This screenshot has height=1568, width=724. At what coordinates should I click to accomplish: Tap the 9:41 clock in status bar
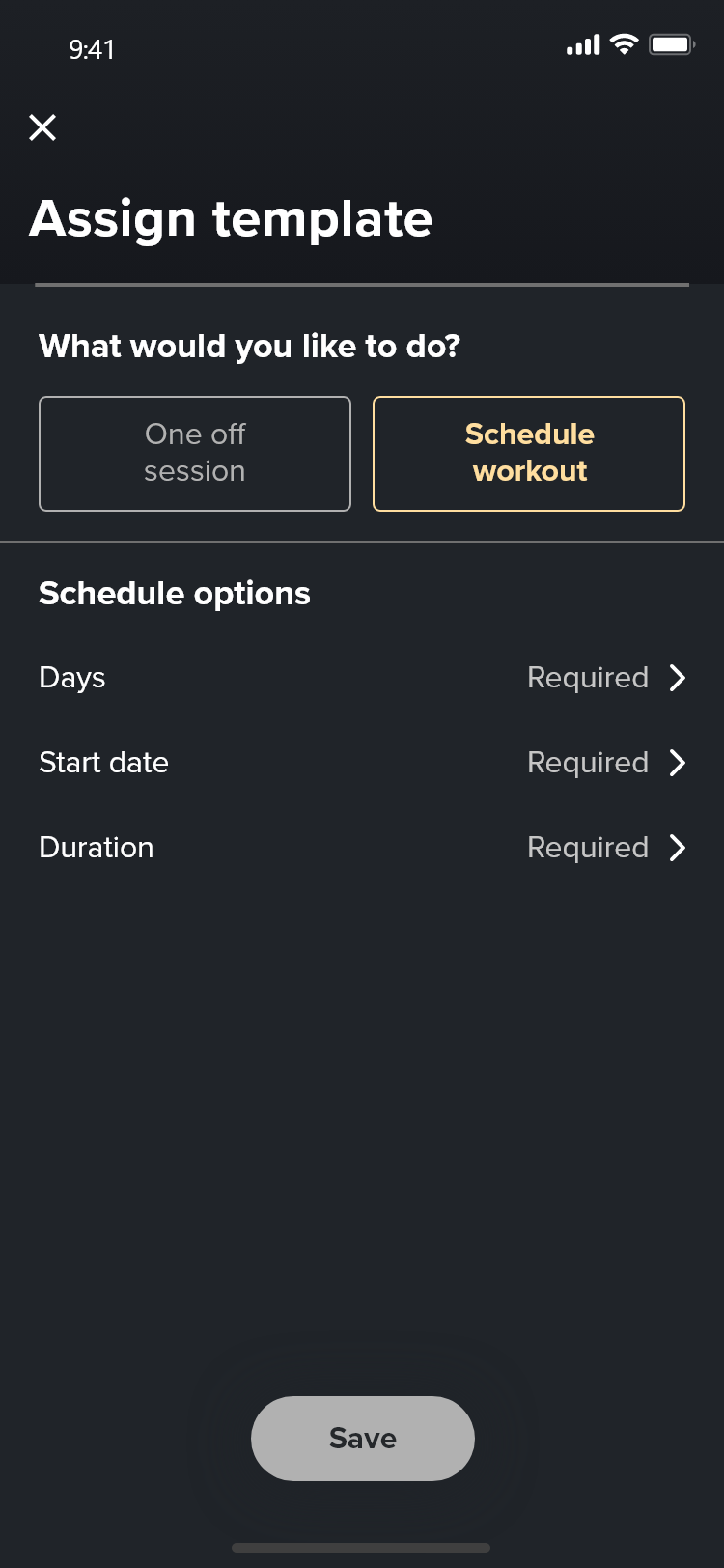[92, 49]
